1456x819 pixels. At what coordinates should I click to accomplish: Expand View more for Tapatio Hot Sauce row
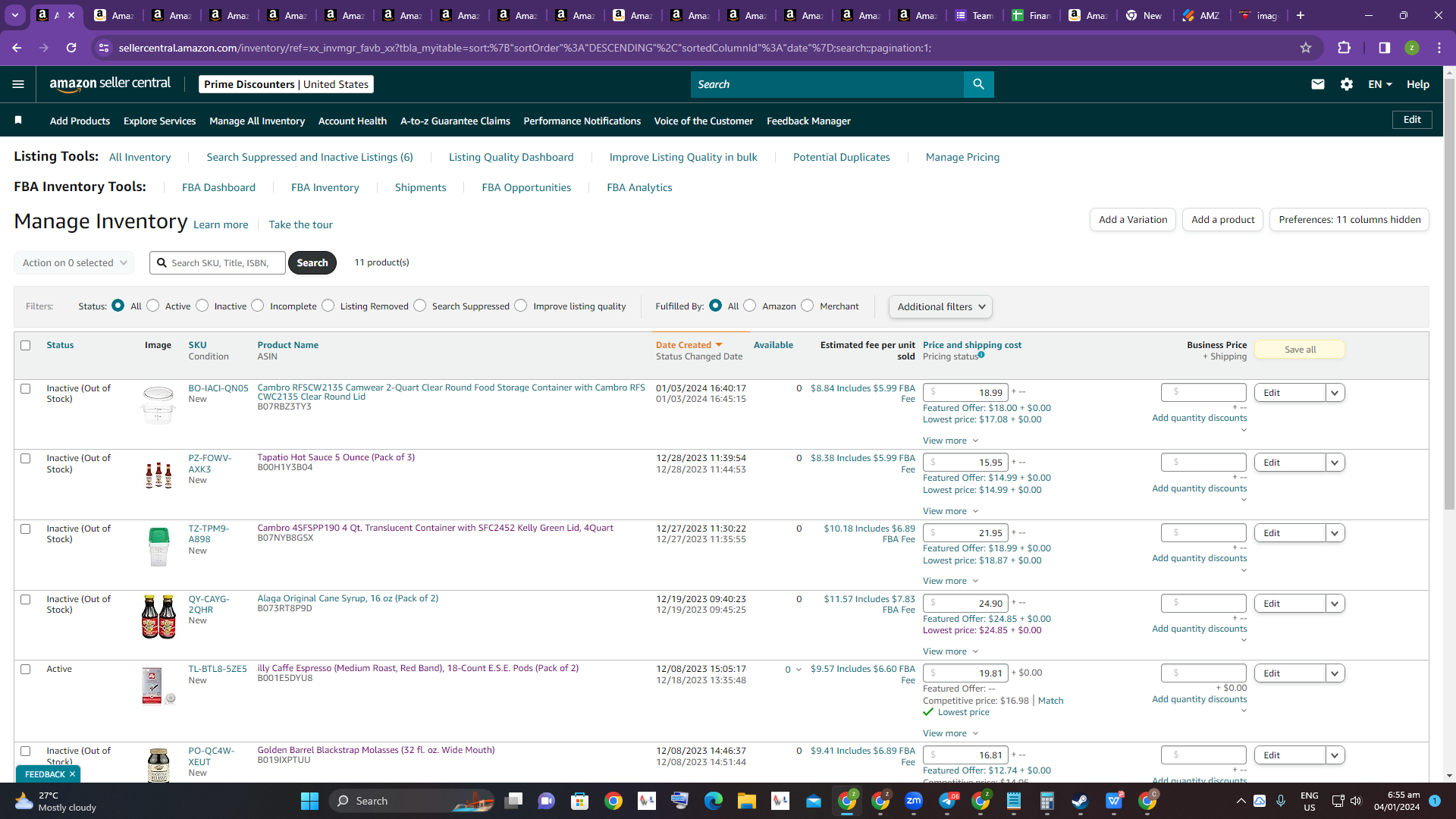coord(950,511)
